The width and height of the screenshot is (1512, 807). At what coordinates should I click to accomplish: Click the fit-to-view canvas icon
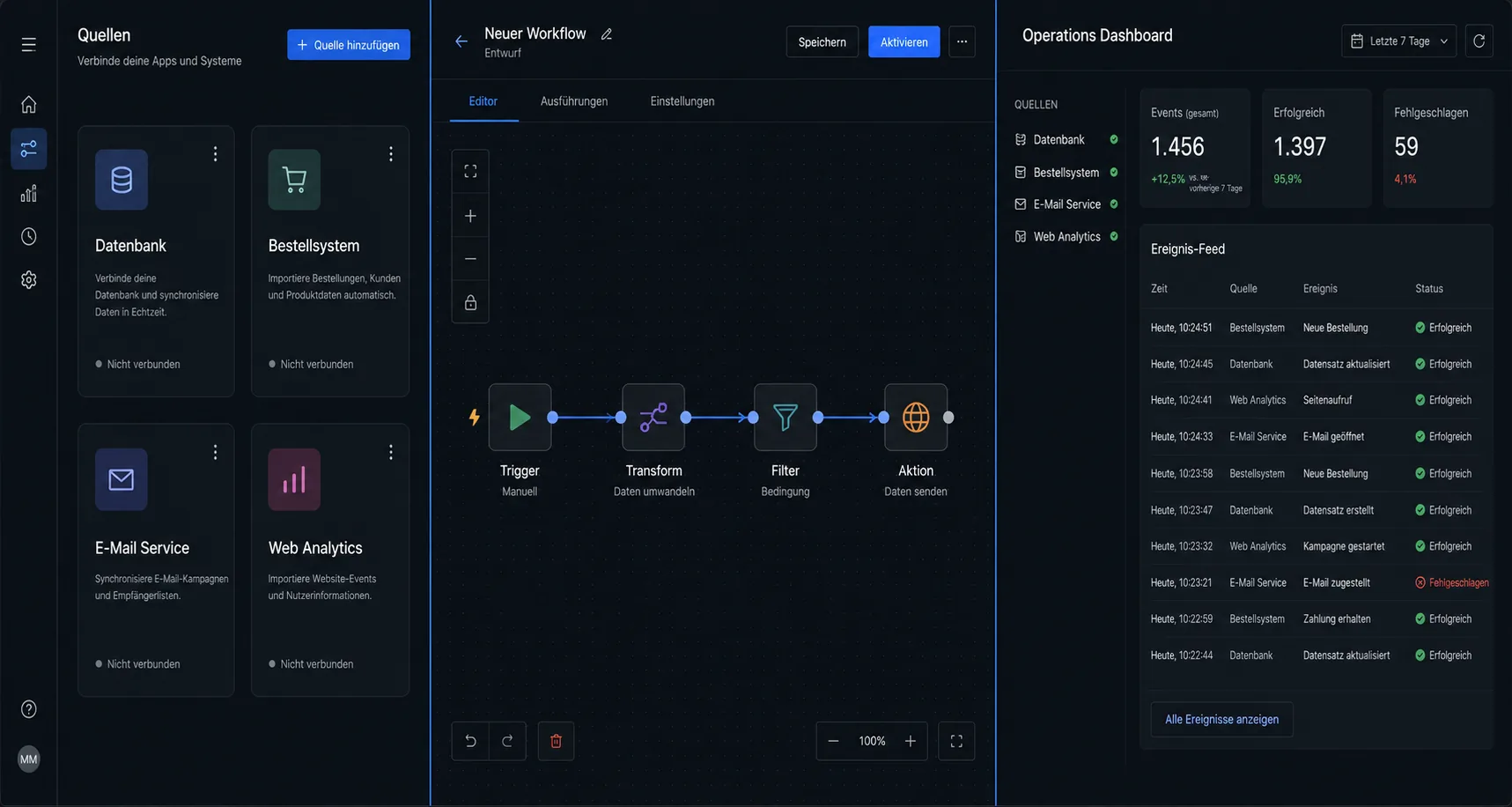[470, 172]
